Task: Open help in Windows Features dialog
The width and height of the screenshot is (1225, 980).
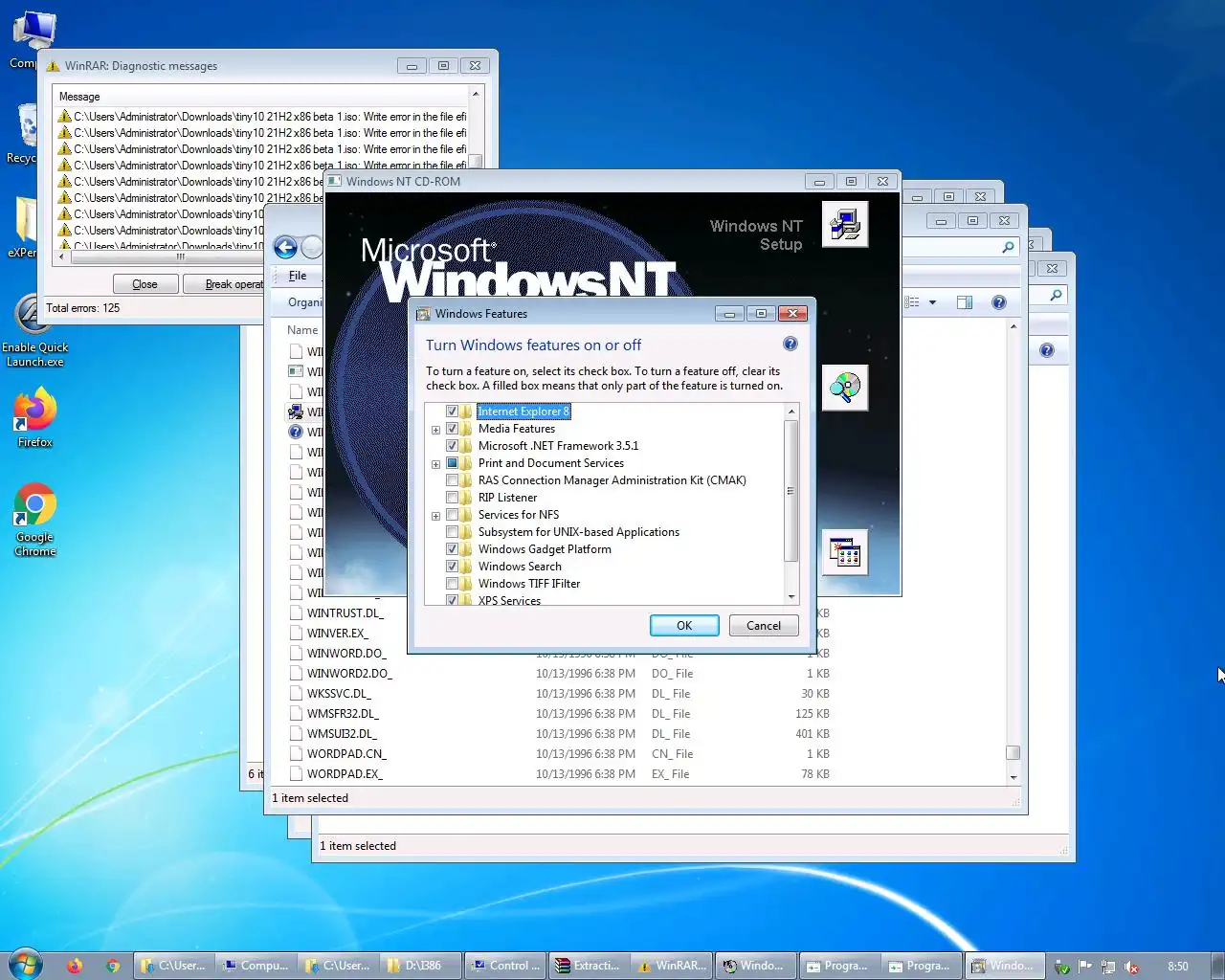Action: click(790, 344)
